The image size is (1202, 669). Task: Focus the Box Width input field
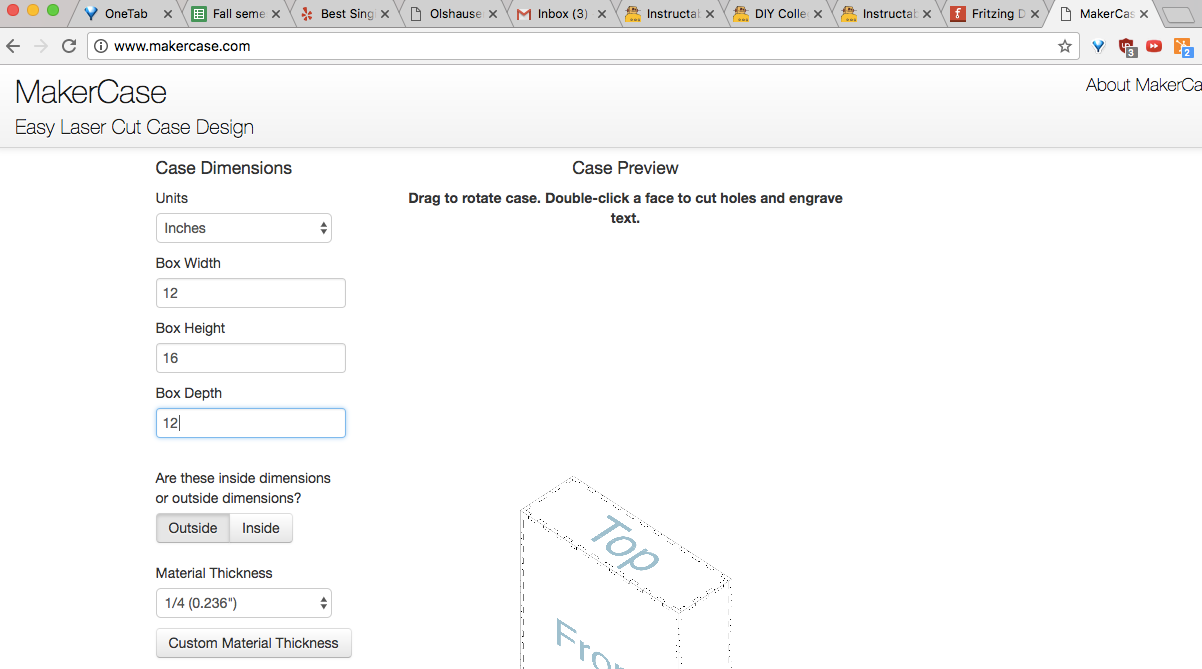[251, 293]
